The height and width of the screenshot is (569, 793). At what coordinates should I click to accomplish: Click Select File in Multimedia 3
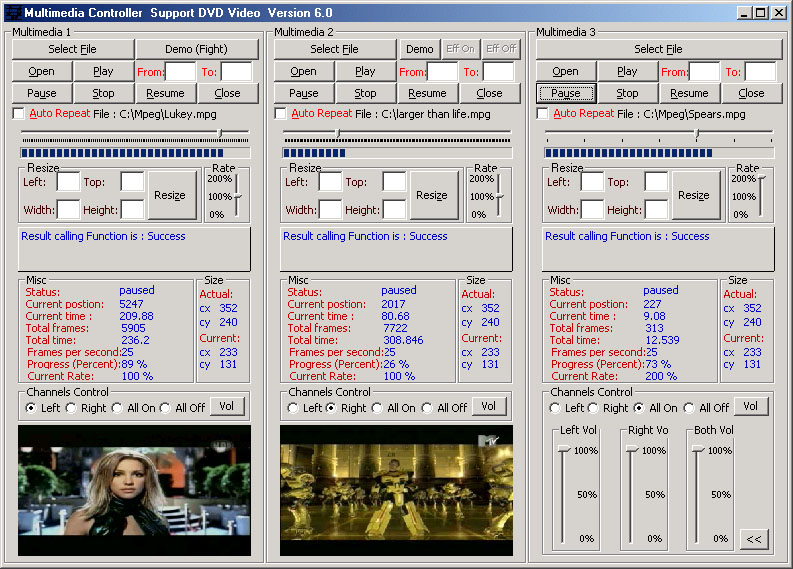point(659,49)
